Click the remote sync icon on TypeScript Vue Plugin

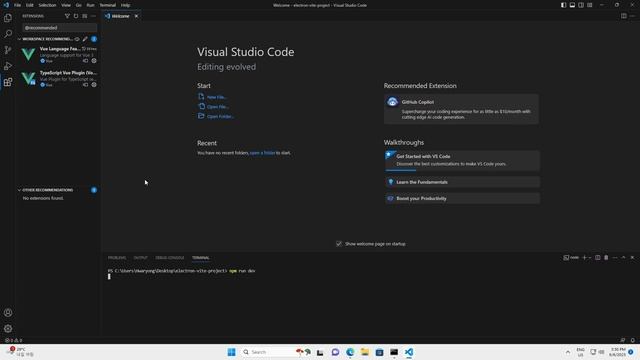point(85,85)
